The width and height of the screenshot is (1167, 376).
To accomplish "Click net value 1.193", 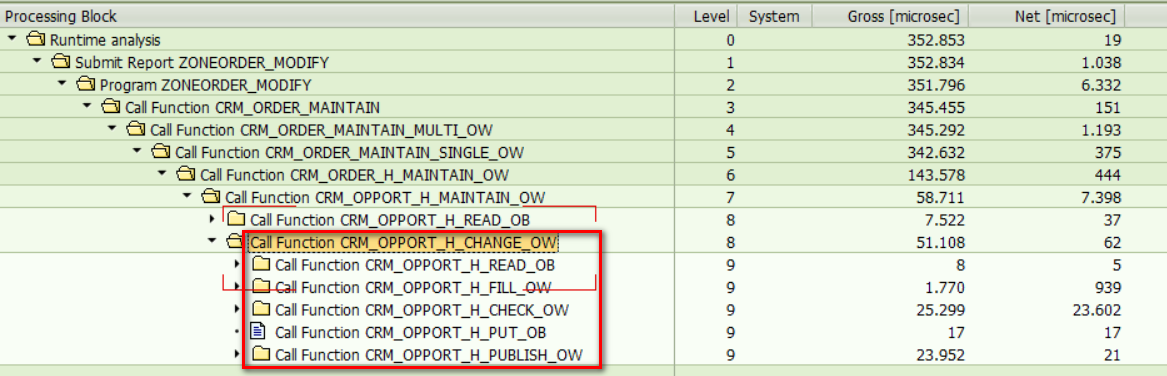I will coord(1103,130).
